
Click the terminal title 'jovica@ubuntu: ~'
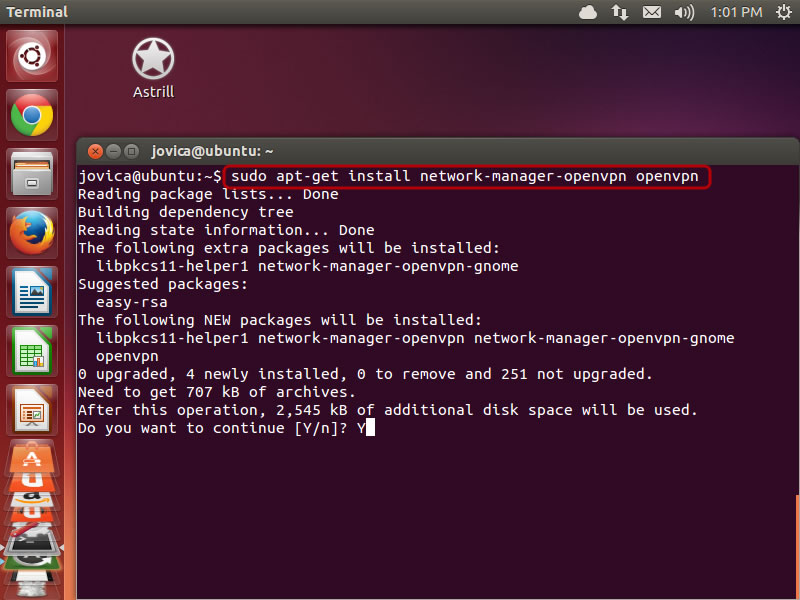212,152
